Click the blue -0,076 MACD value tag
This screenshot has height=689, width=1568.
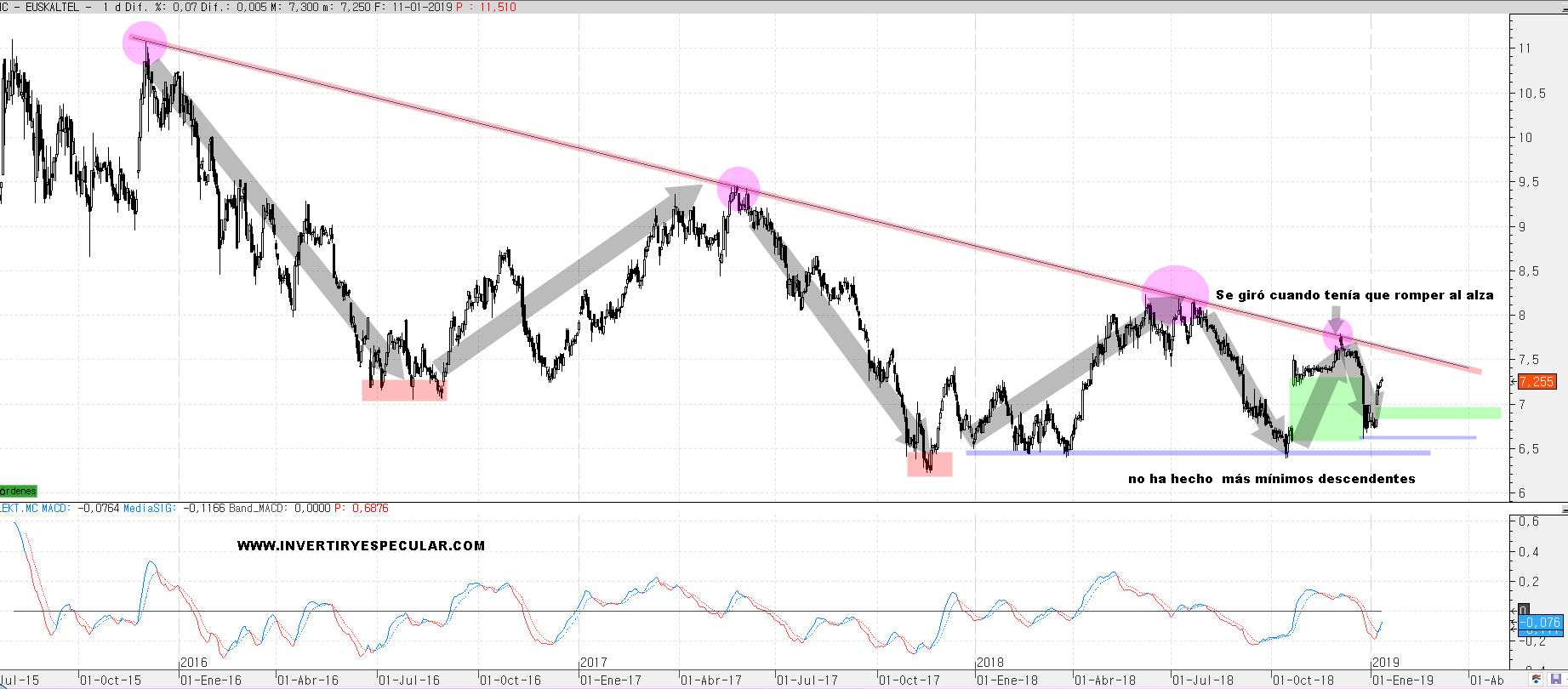click(x=1541, y=622)
